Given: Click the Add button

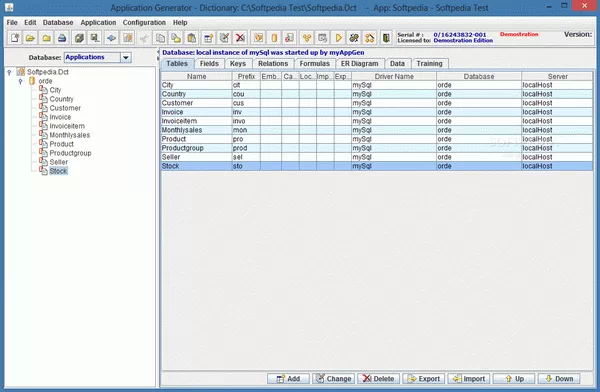Looking at the screenshot, I should 289,379.
